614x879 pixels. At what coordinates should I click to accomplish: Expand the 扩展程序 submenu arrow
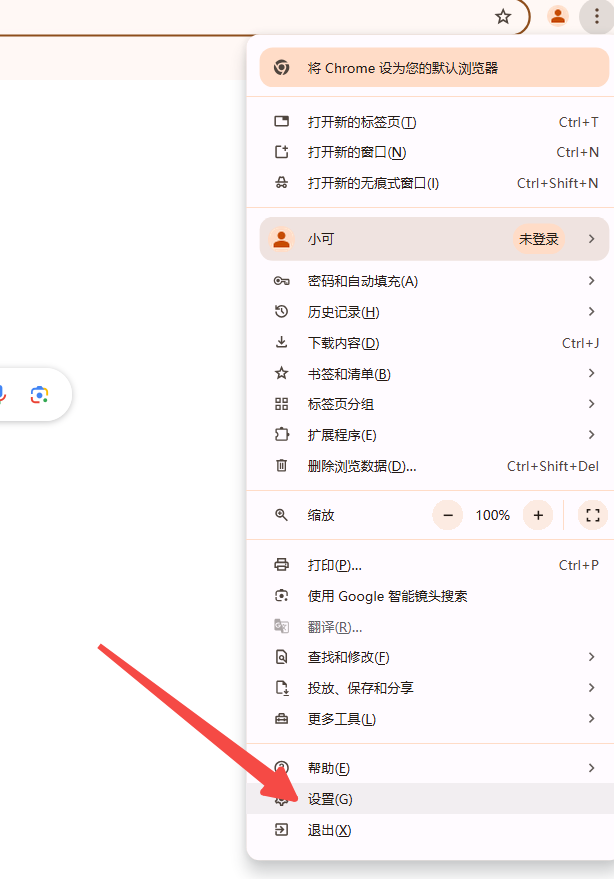592,434
